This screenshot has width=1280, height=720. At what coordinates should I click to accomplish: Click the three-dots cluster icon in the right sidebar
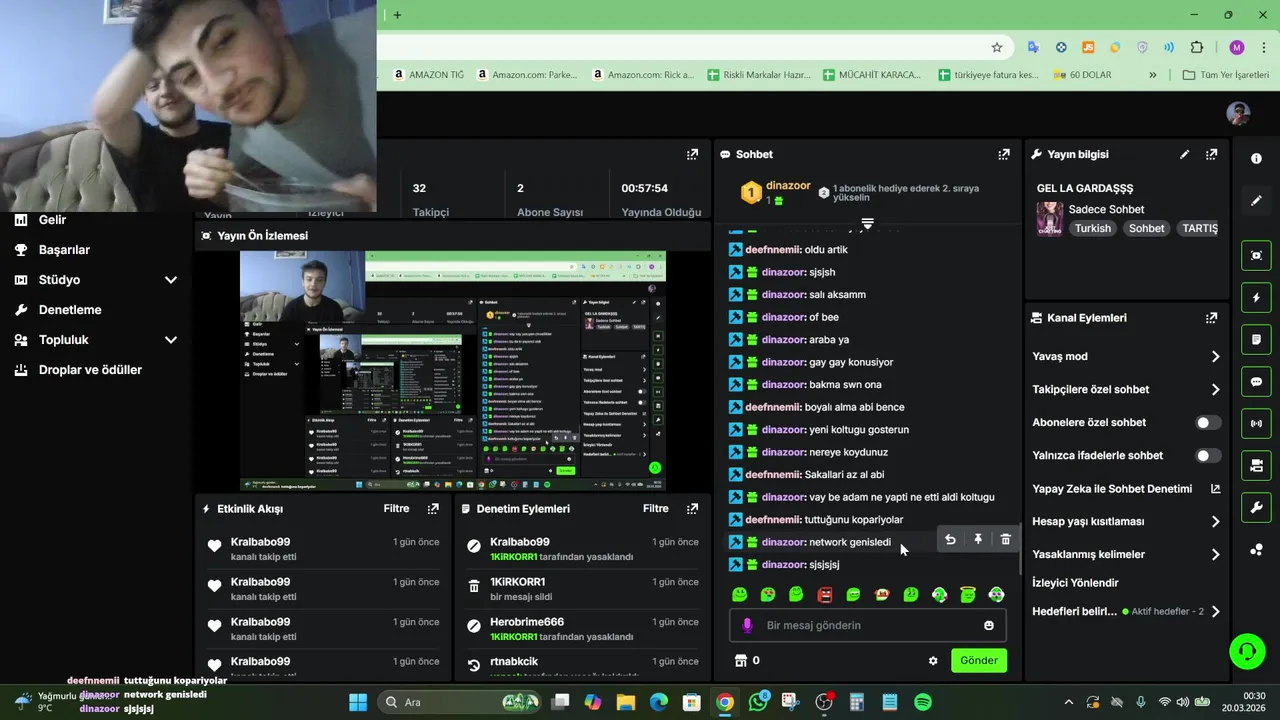(1256, 549)
